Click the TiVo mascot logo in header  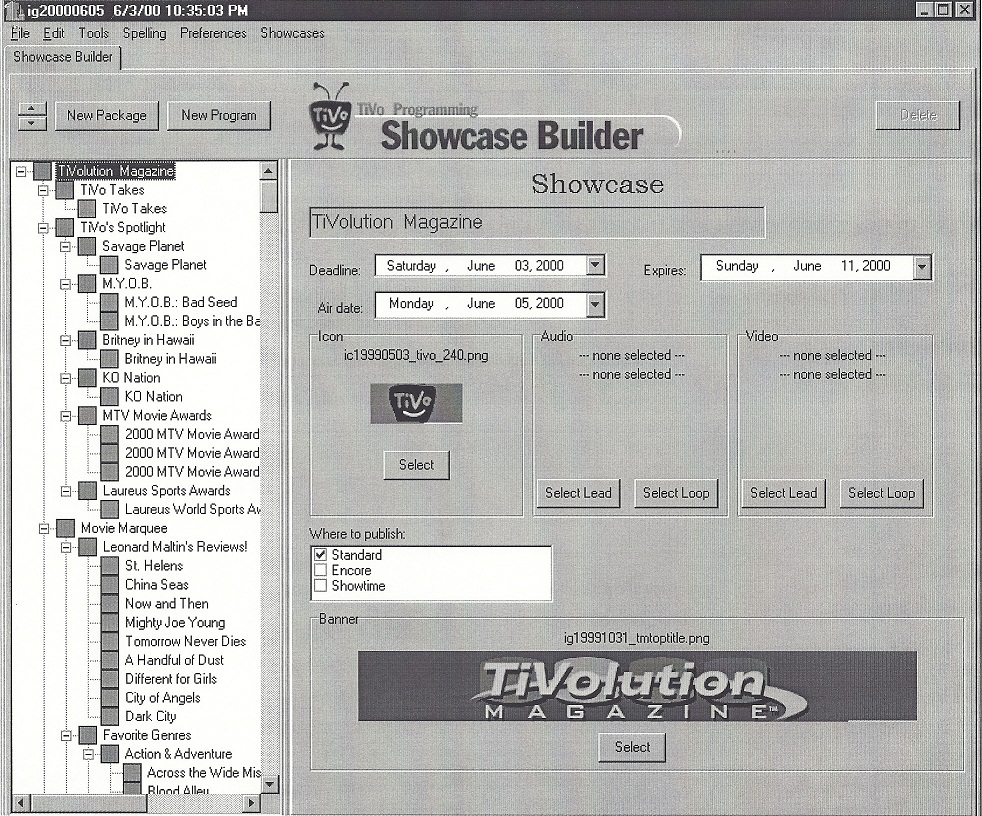pos(329,116)
